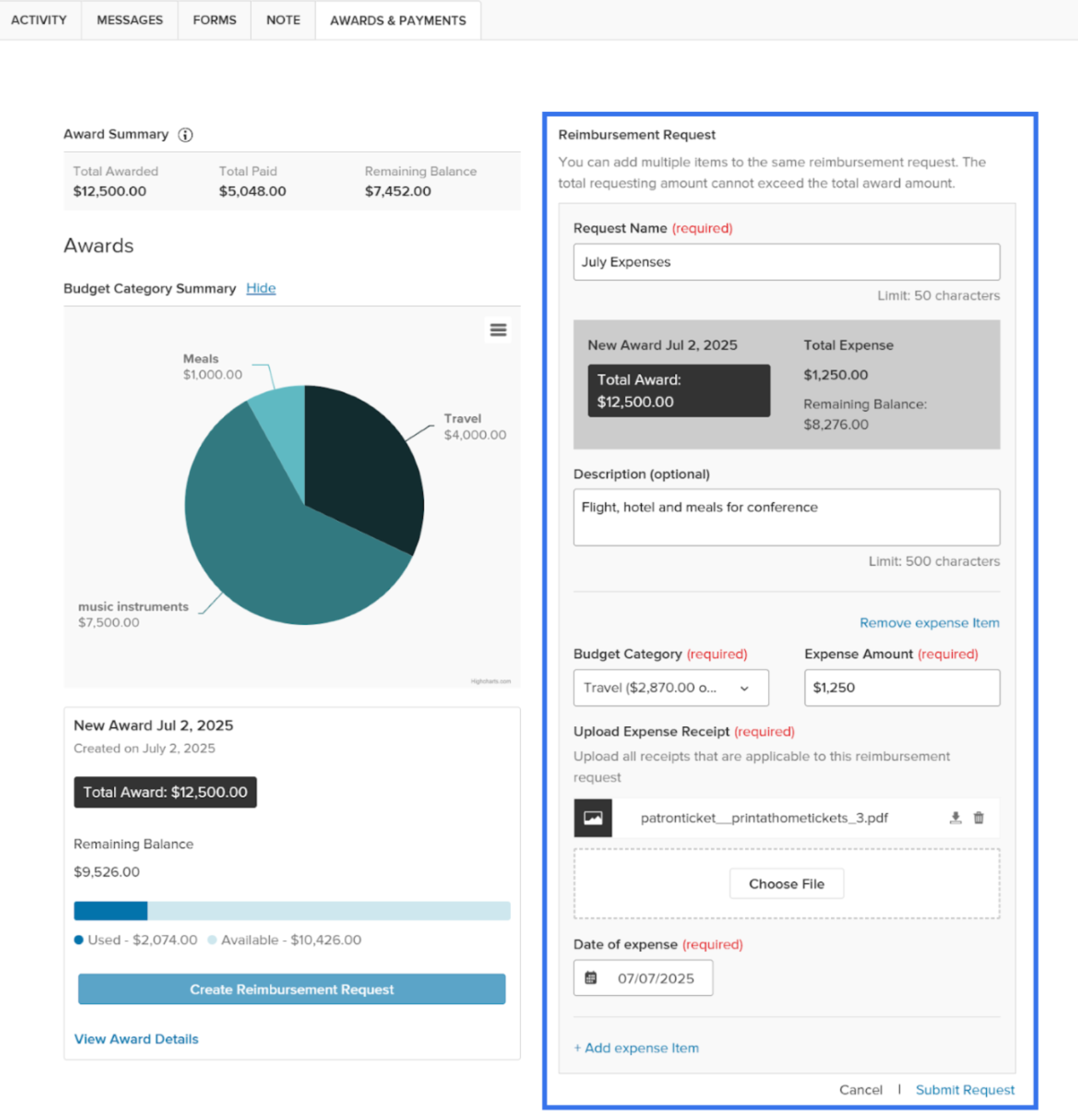1078x1120 pixels.
Task: Click the Request Name input field
Action: (786, 262)
